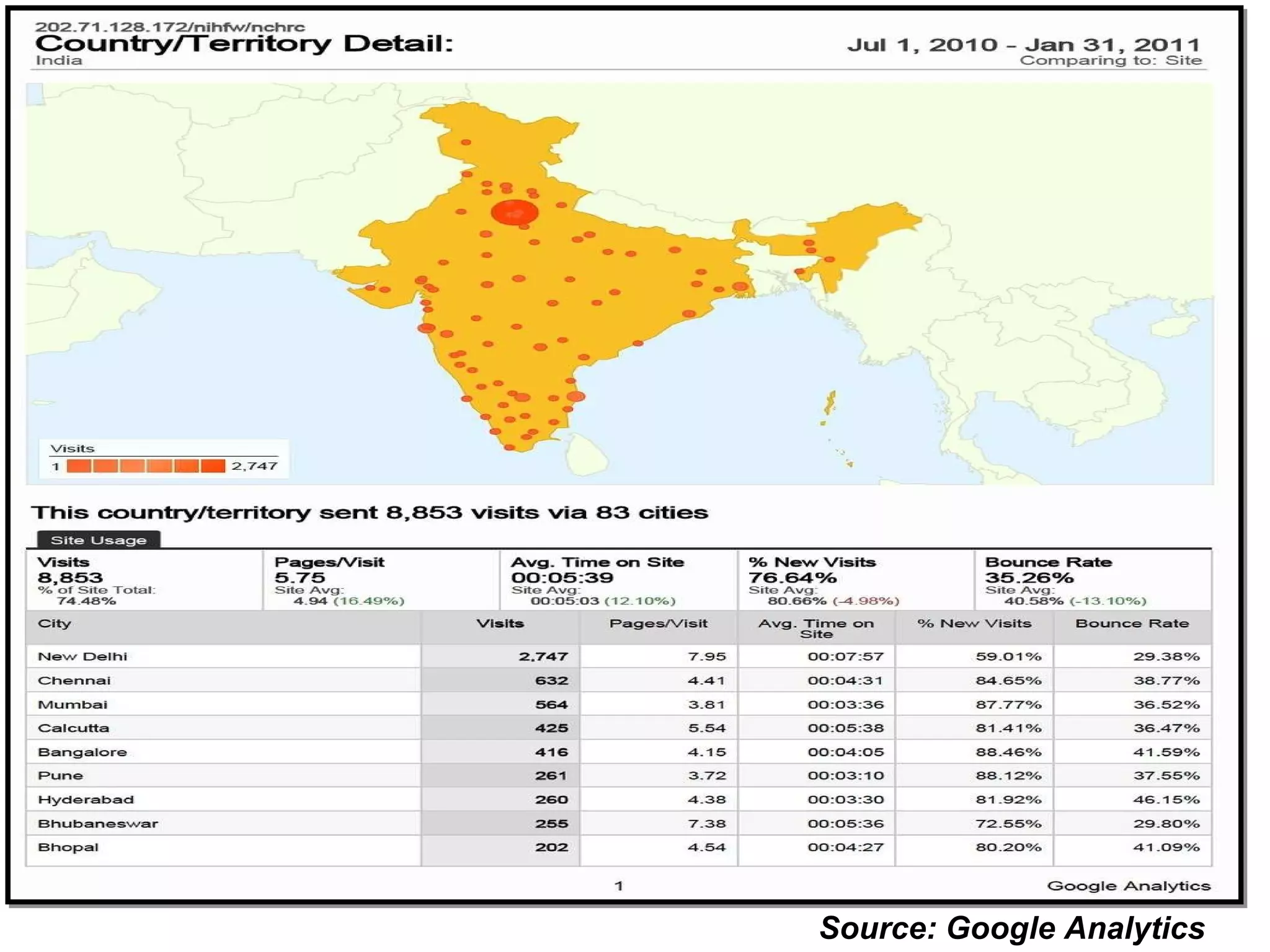Click the Bangalore city name
This screenshot has width=1270, height=952.
pyautogui.click(x=82, y=752)
